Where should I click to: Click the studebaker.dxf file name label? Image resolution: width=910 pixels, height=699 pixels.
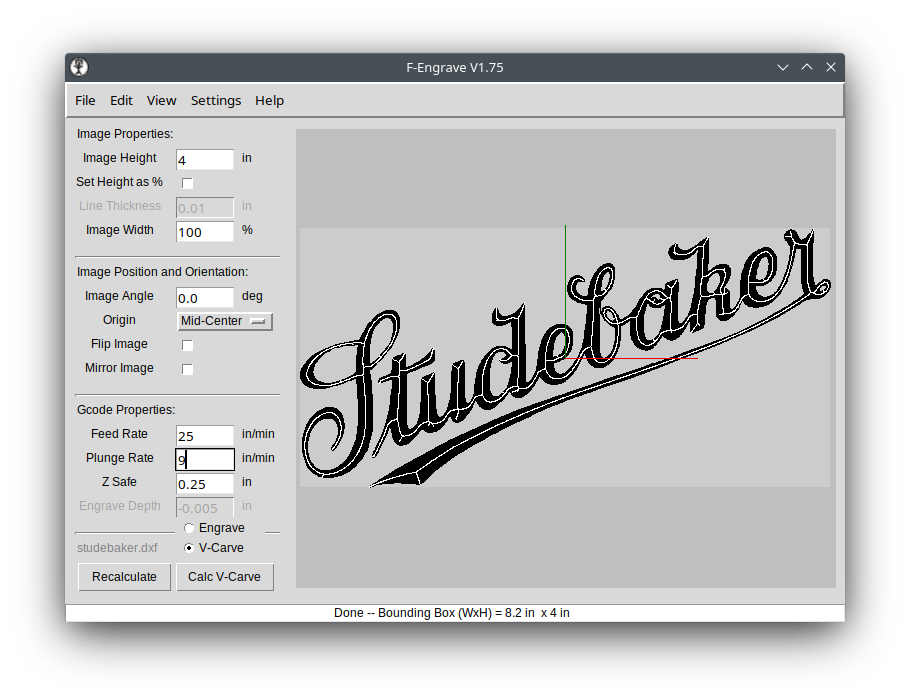117,547
